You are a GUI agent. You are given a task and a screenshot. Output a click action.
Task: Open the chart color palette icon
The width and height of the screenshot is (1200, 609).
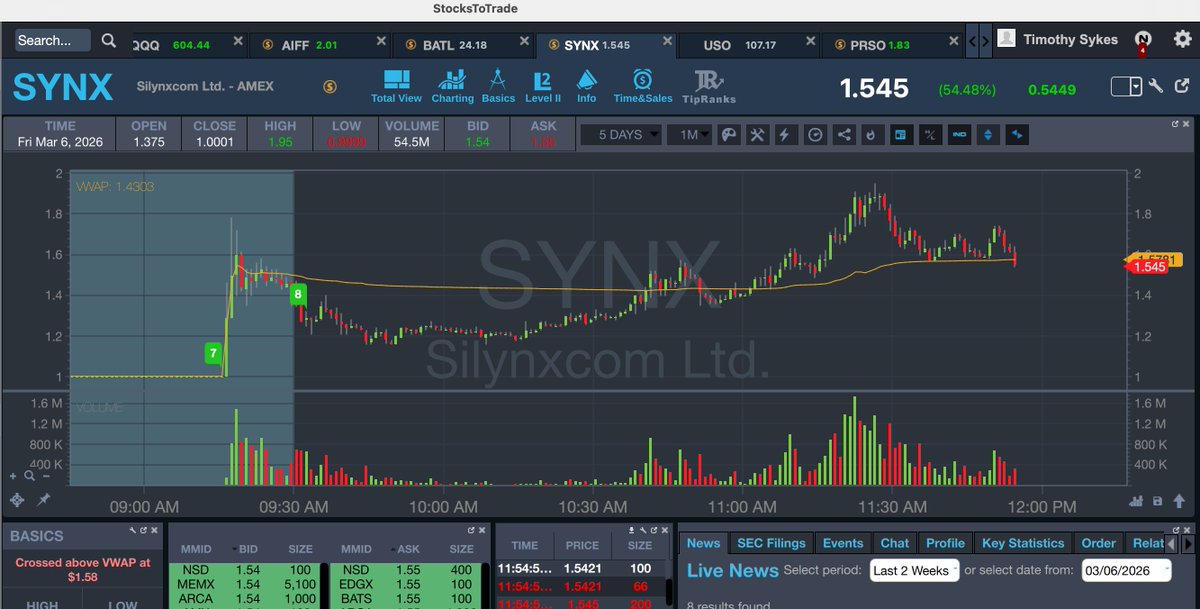pos(728,134)
